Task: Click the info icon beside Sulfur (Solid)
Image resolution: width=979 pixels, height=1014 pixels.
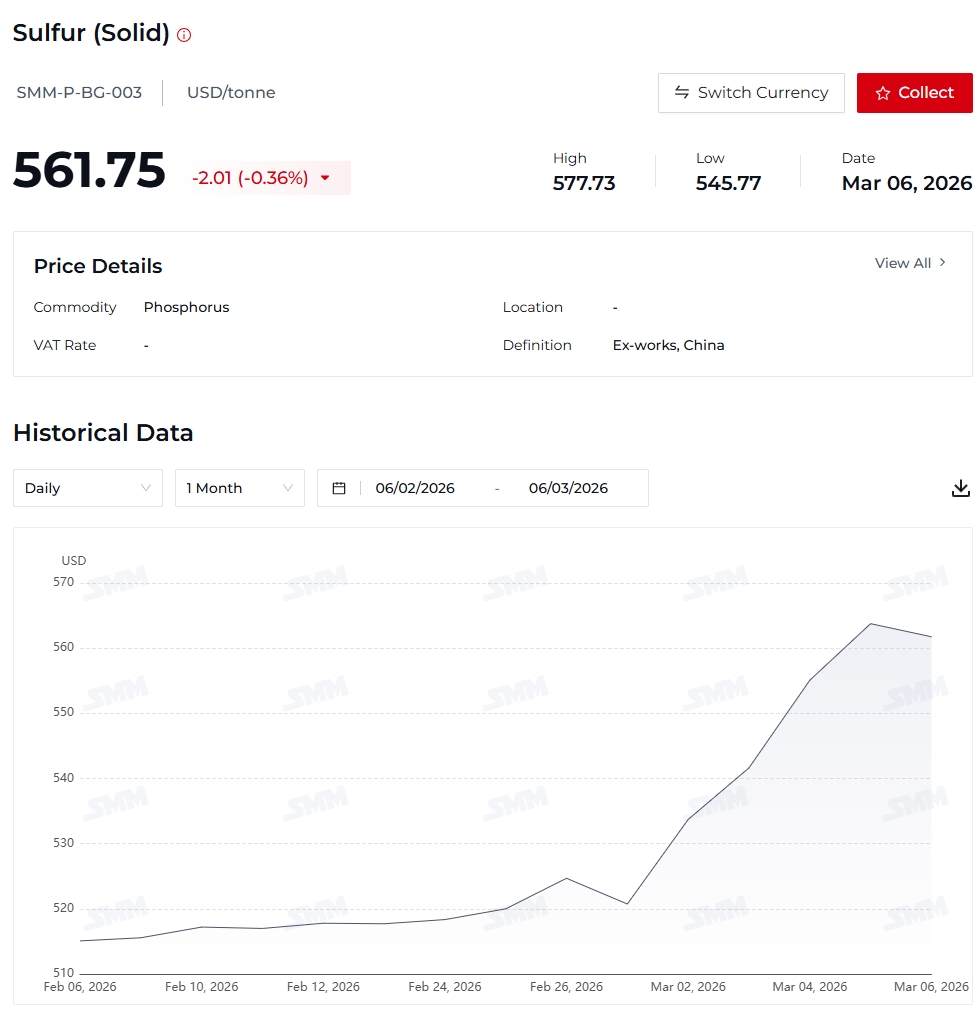Action: coord(184,35)
